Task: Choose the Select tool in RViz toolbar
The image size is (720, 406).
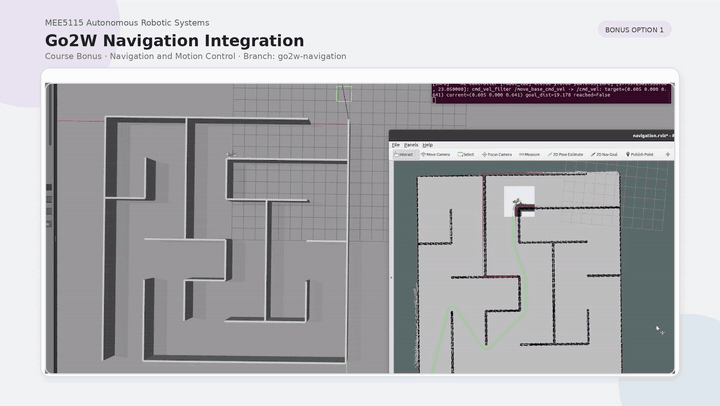Action: [x=466, y=155]
